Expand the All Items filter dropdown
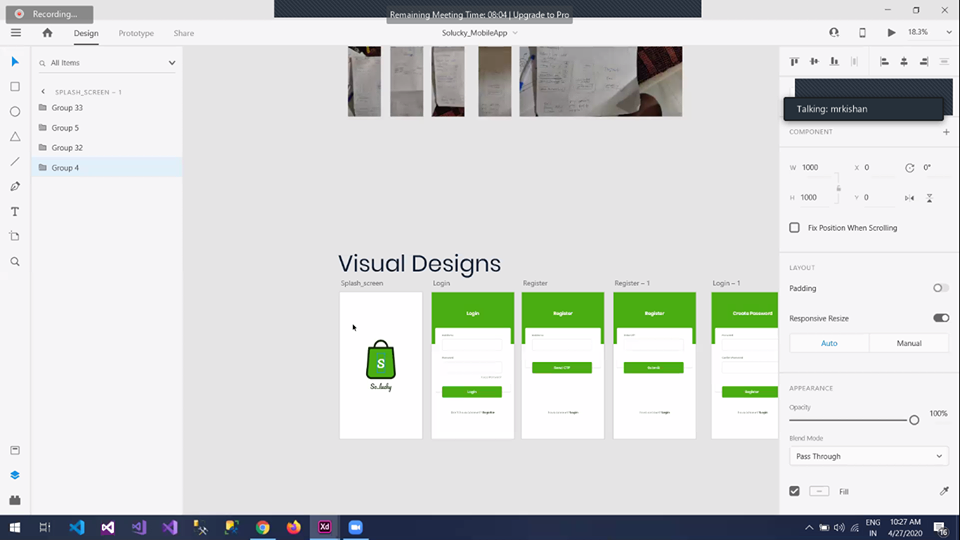The image size is (960, 540). (x=171, y=63)
